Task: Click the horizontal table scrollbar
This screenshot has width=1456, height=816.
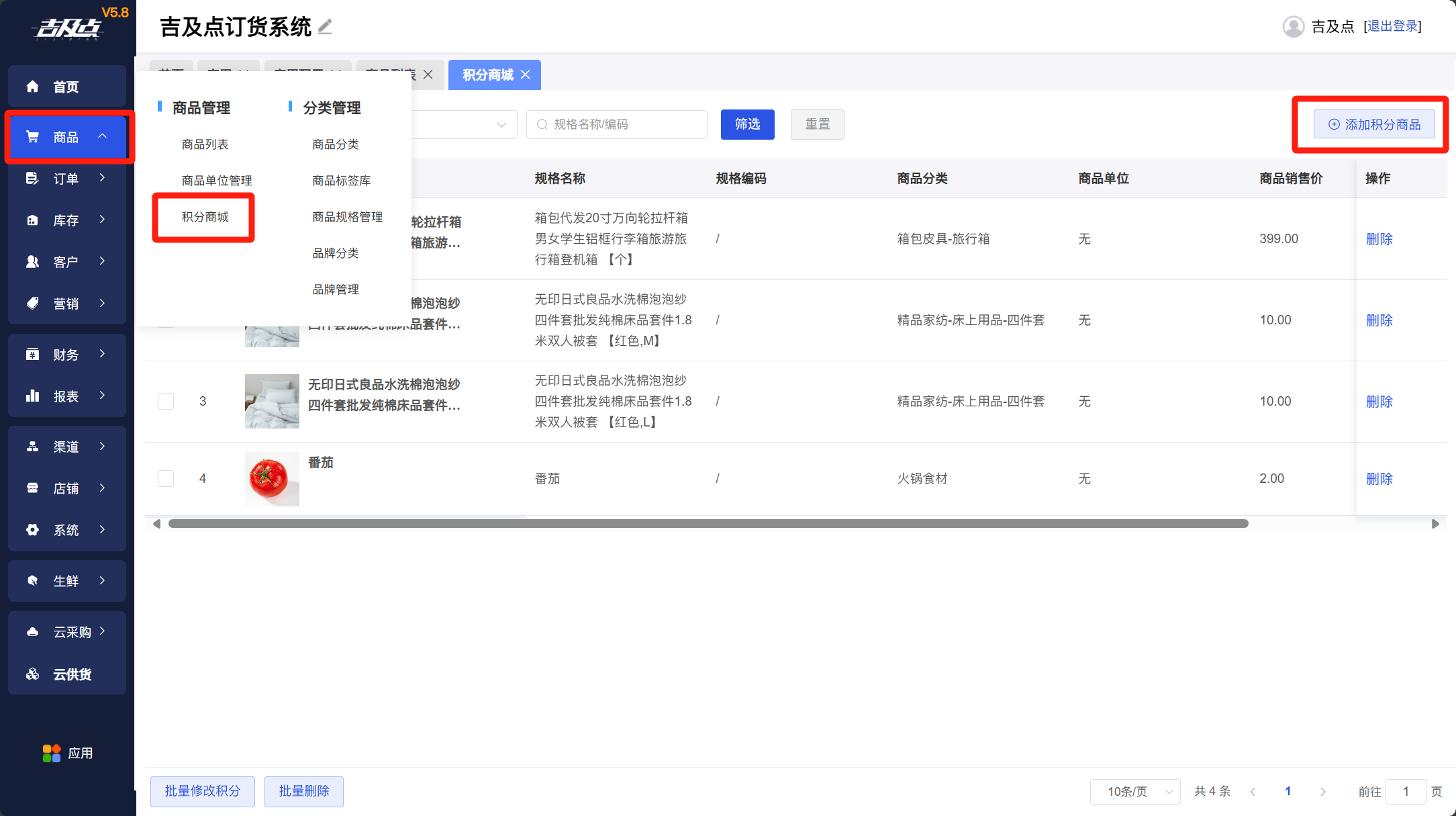Action: tap(708, 524)
